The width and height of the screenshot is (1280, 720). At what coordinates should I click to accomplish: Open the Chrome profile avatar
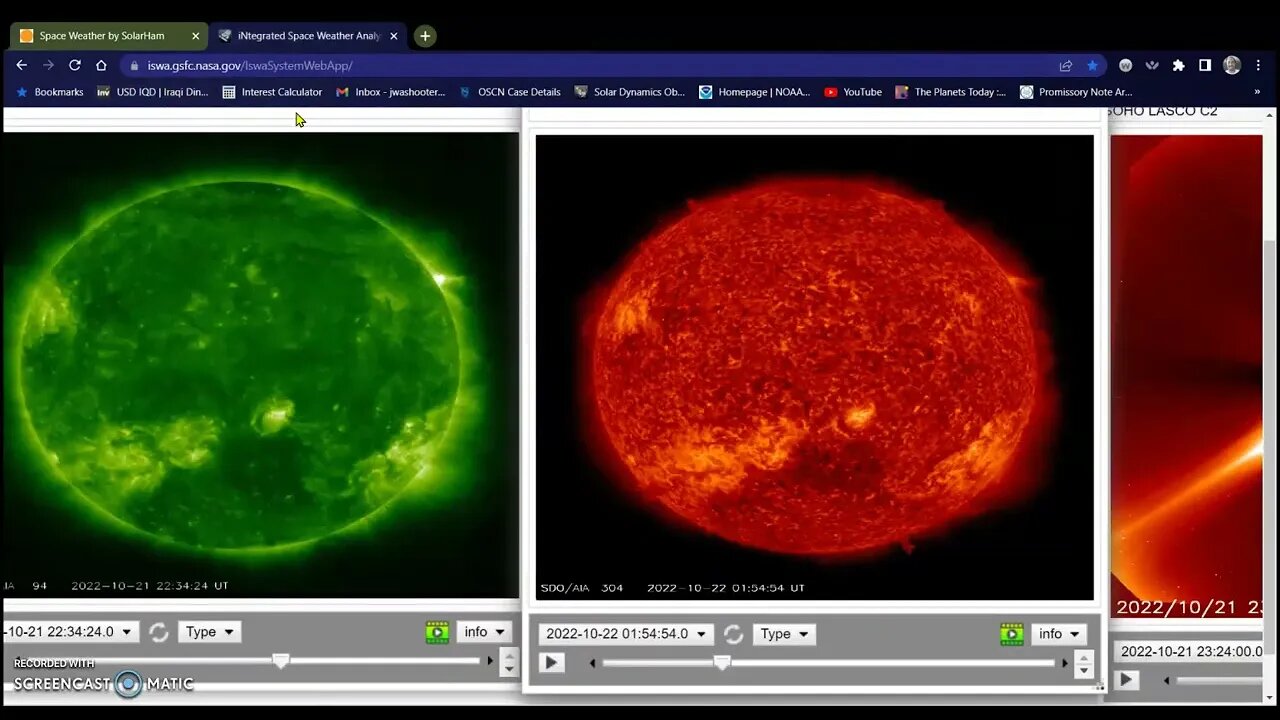(x=1232, y=65)
